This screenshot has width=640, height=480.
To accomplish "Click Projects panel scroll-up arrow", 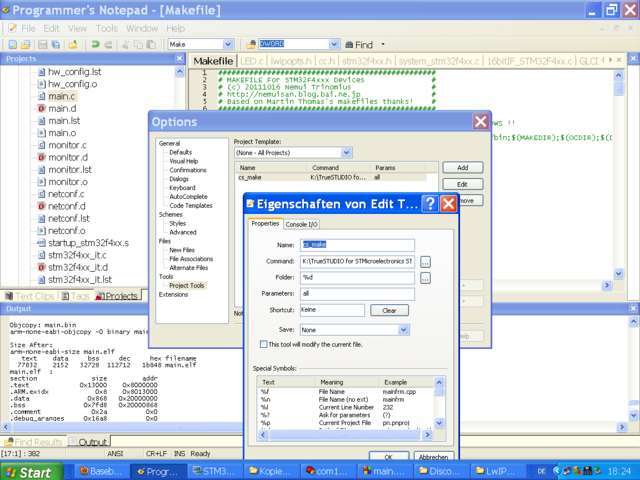I will pos(180,72).
